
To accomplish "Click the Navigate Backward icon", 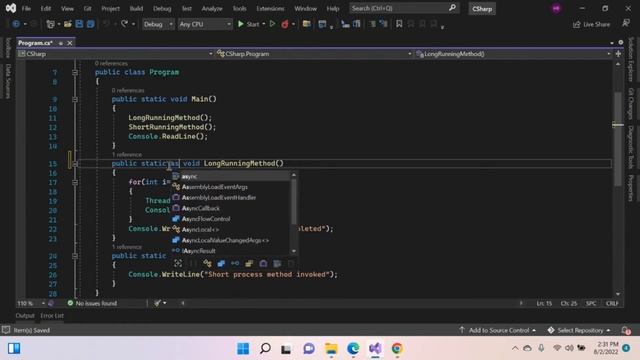I will coord(16,24).
